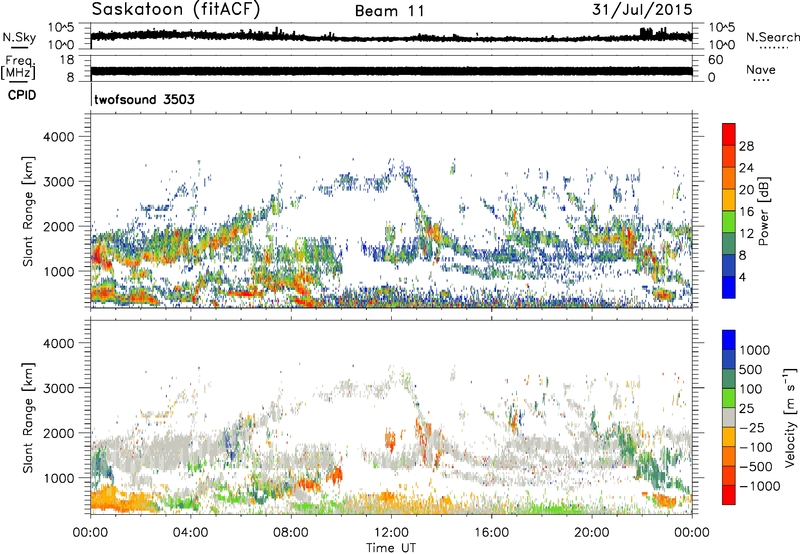Click the '-25' tick on Velocity colorbar
The image size is (800, 554).
click(753, 427)
